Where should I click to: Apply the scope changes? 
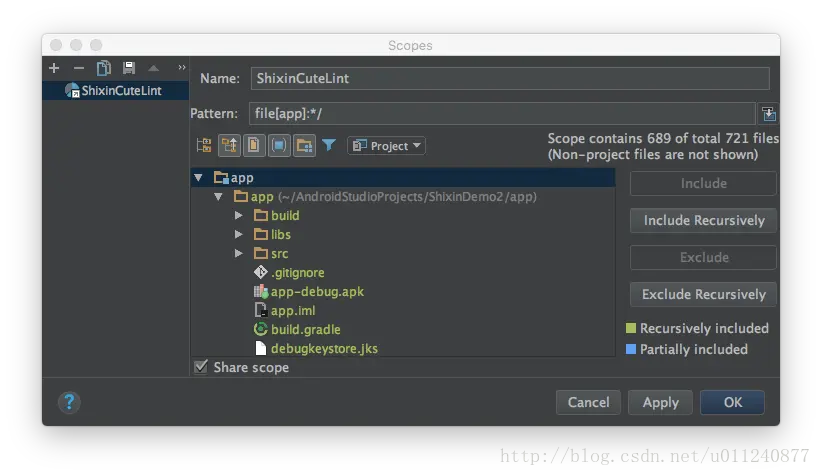(x=661, y=402)
